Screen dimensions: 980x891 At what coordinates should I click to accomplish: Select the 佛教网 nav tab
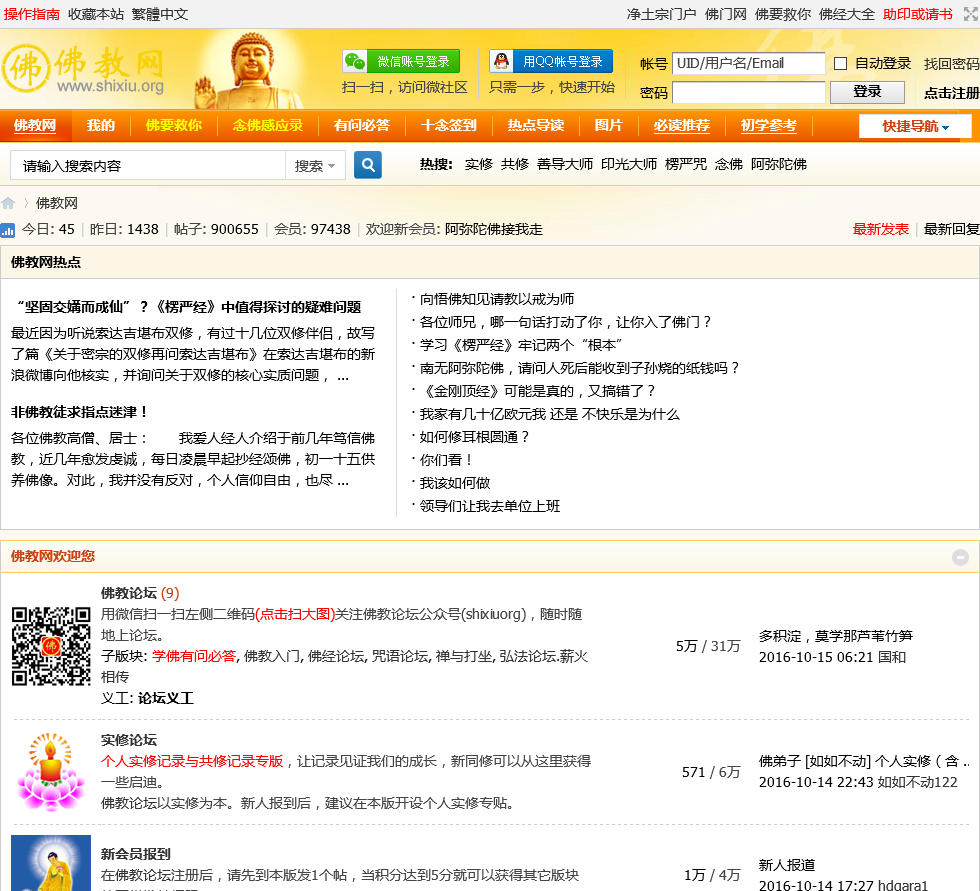coord(35,126)
